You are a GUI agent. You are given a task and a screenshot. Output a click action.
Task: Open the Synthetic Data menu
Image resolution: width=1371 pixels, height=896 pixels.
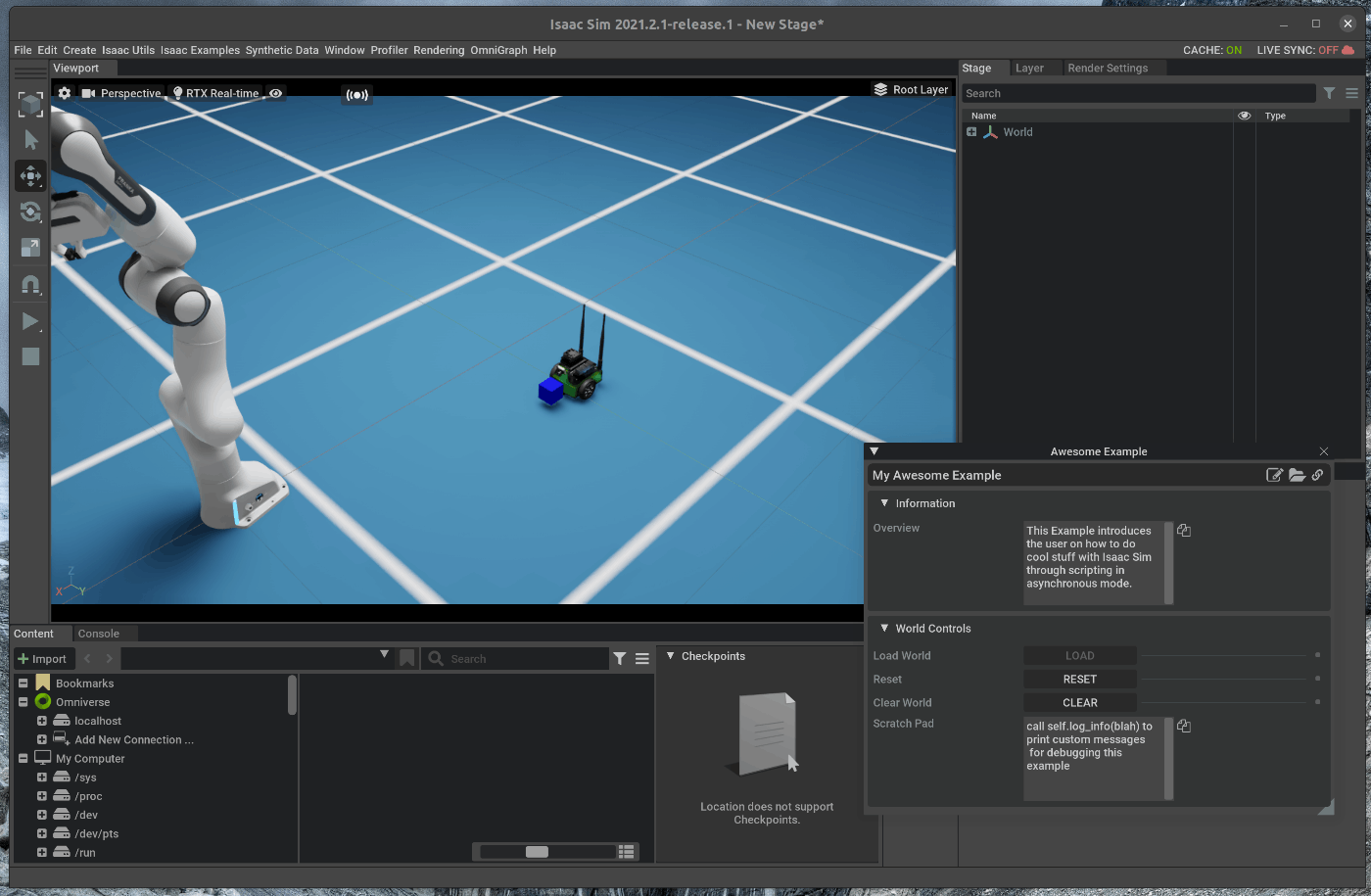(282, 50)
